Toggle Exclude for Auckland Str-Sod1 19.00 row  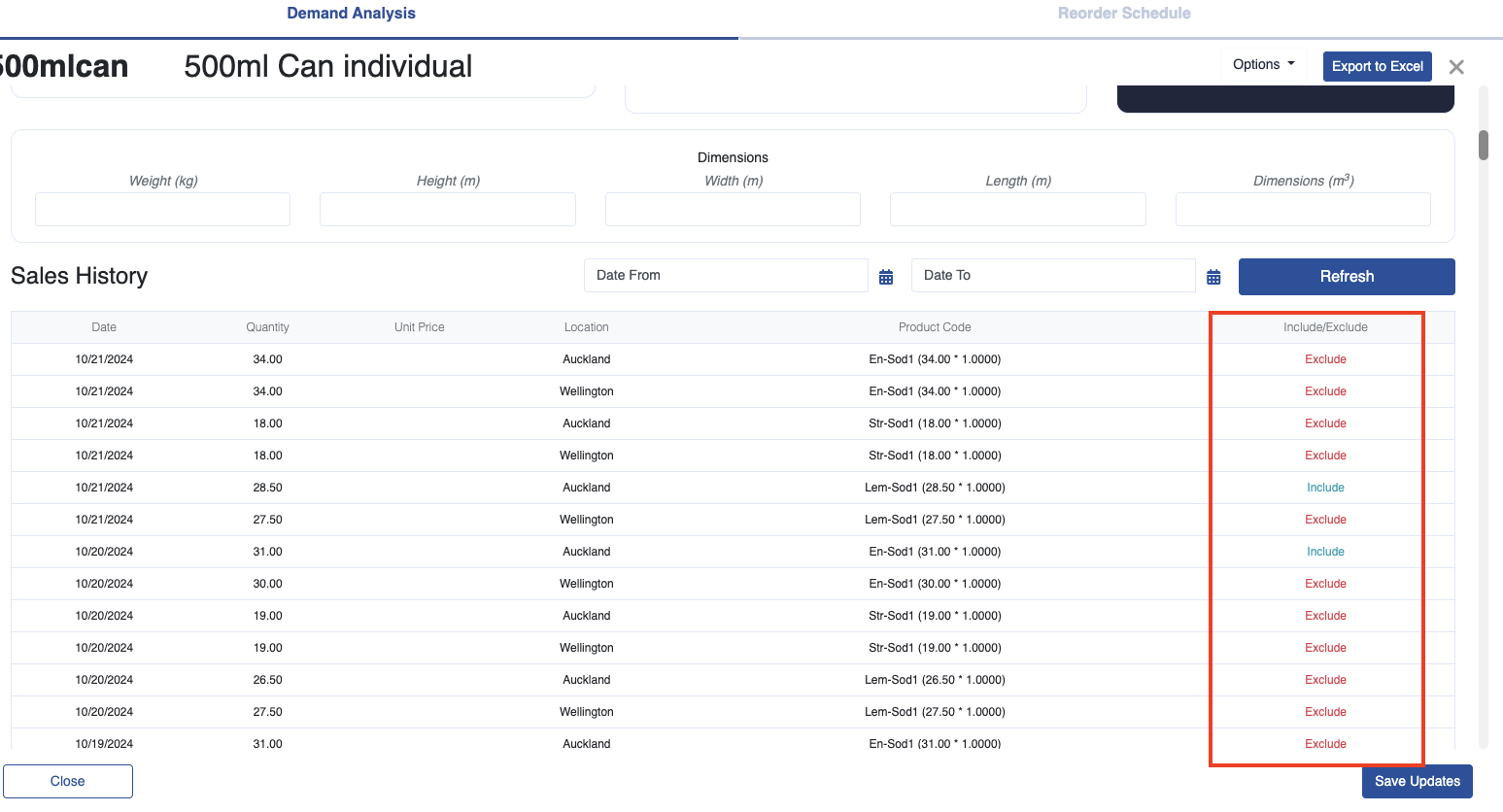[x=1325, y=616]
